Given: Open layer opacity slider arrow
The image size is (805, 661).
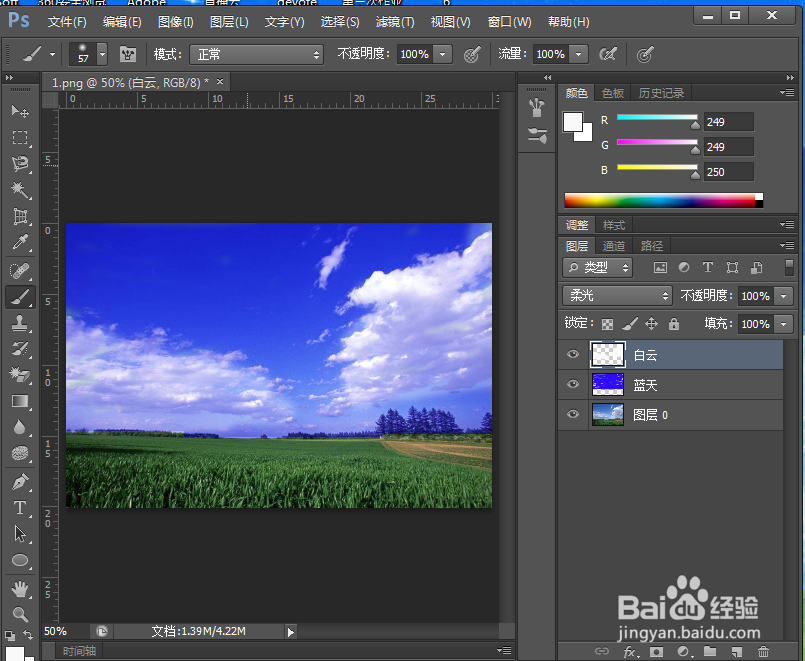Looking at the screenshot, I should point(783,296).
